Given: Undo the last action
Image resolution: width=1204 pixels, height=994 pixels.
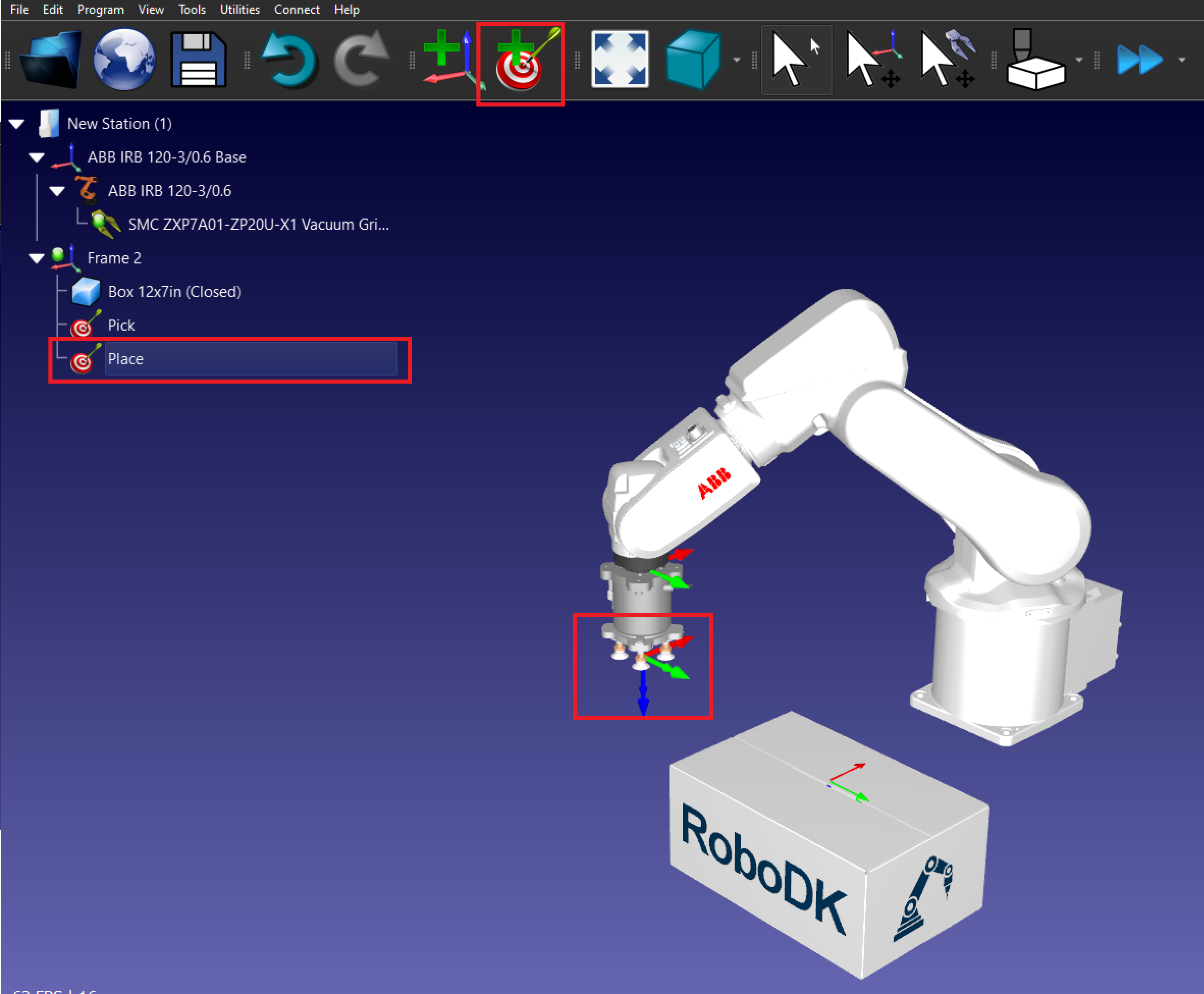Looking at the screenshot, I should click(291, 59).
